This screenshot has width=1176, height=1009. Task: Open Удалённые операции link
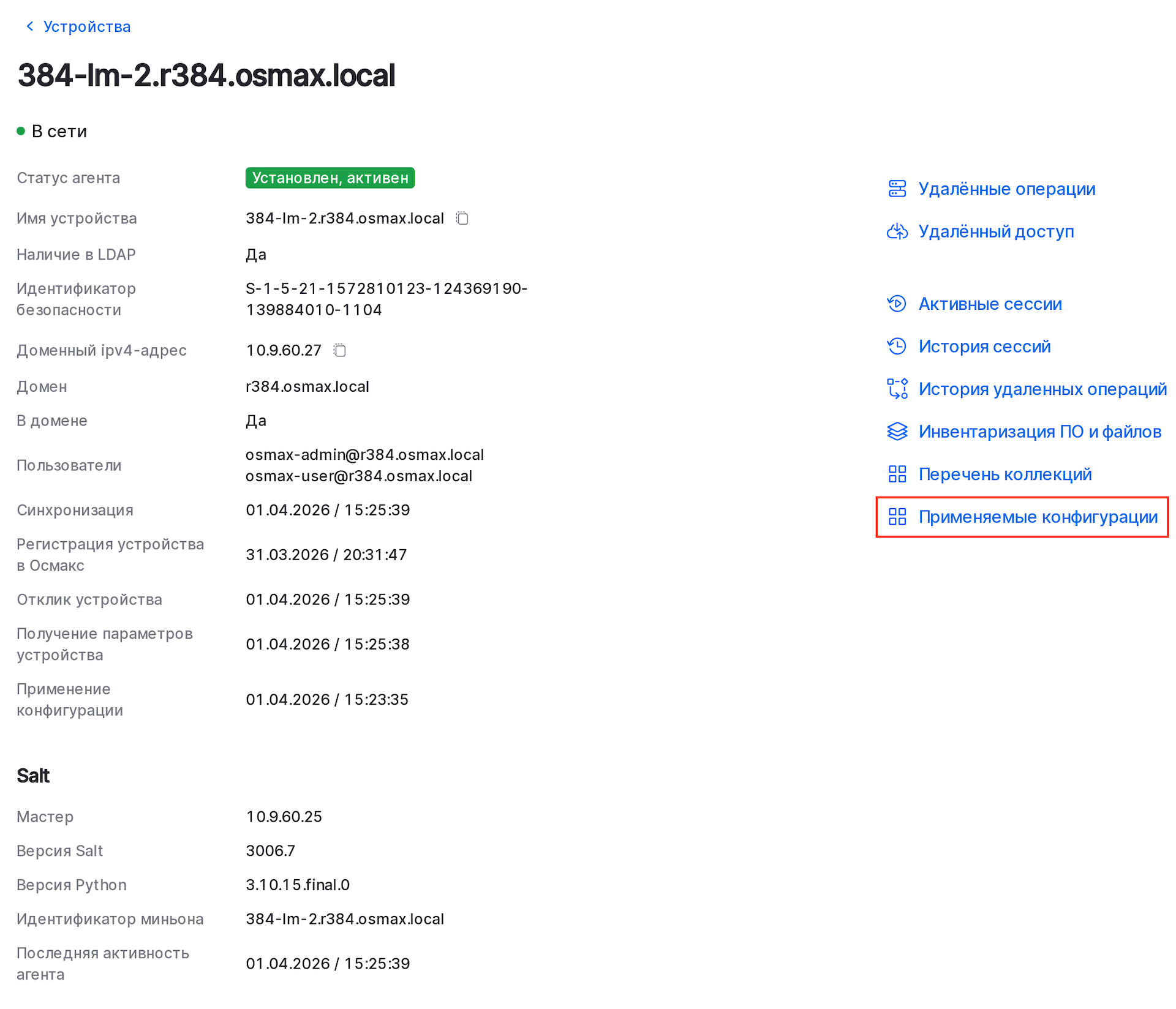(x=1006, y=189)
